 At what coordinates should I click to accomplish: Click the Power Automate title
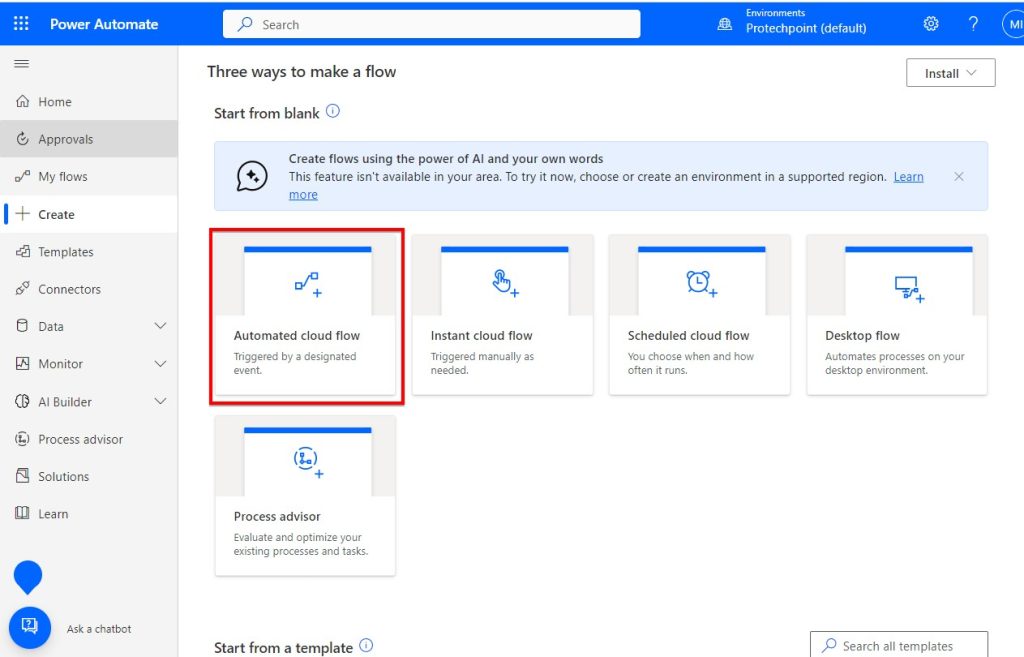coord(104,24)
